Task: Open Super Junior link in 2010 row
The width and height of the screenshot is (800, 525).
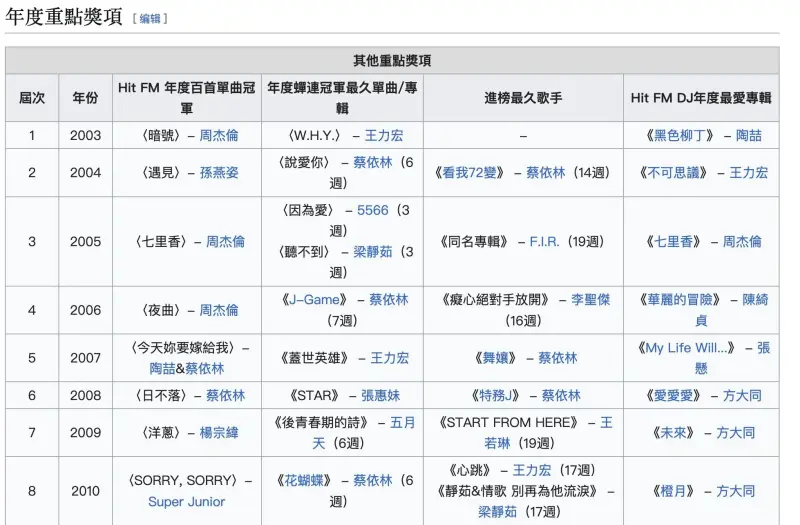Action: (186, 502)
